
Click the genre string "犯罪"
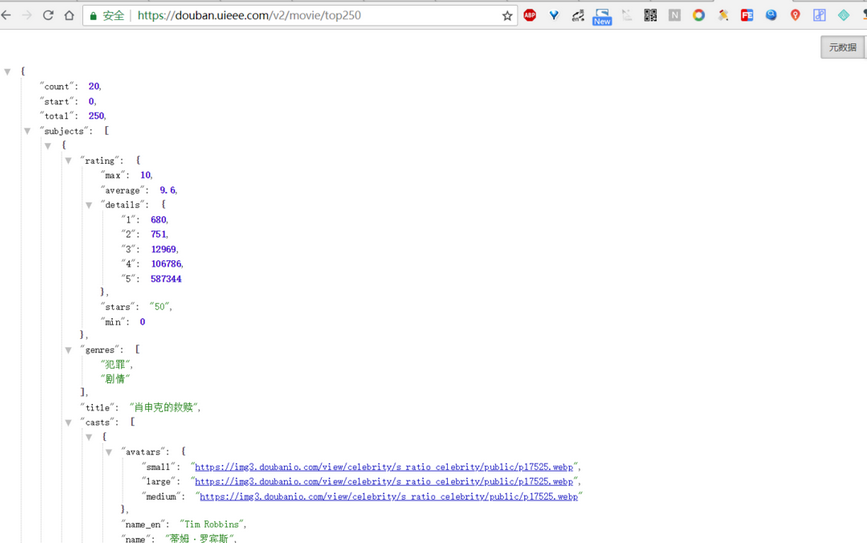pos(116,364)
